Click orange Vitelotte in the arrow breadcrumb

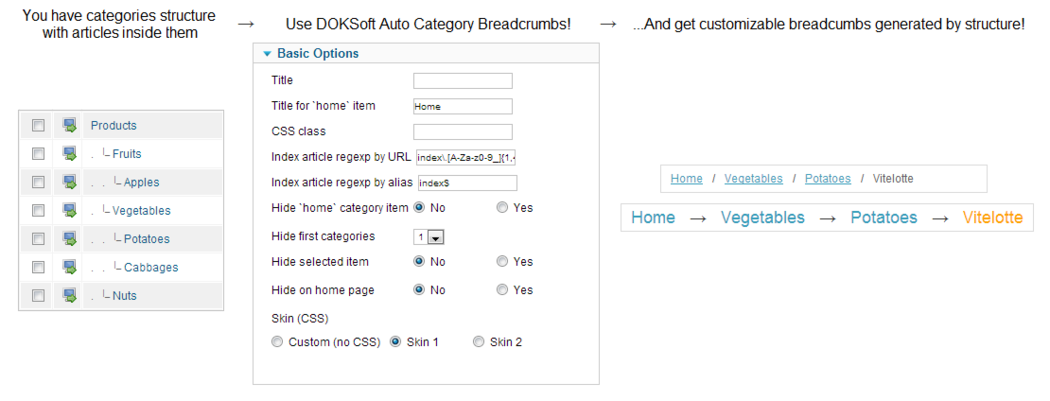click(993, 218)
